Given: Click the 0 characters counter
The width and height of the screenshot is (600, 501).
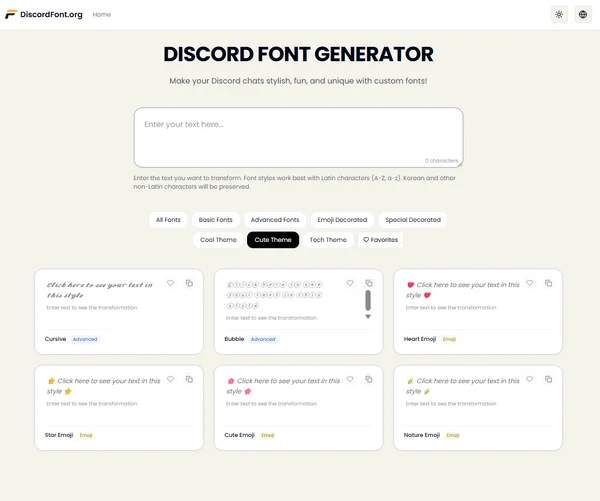Looking at the screenshot, I should 441,161.
